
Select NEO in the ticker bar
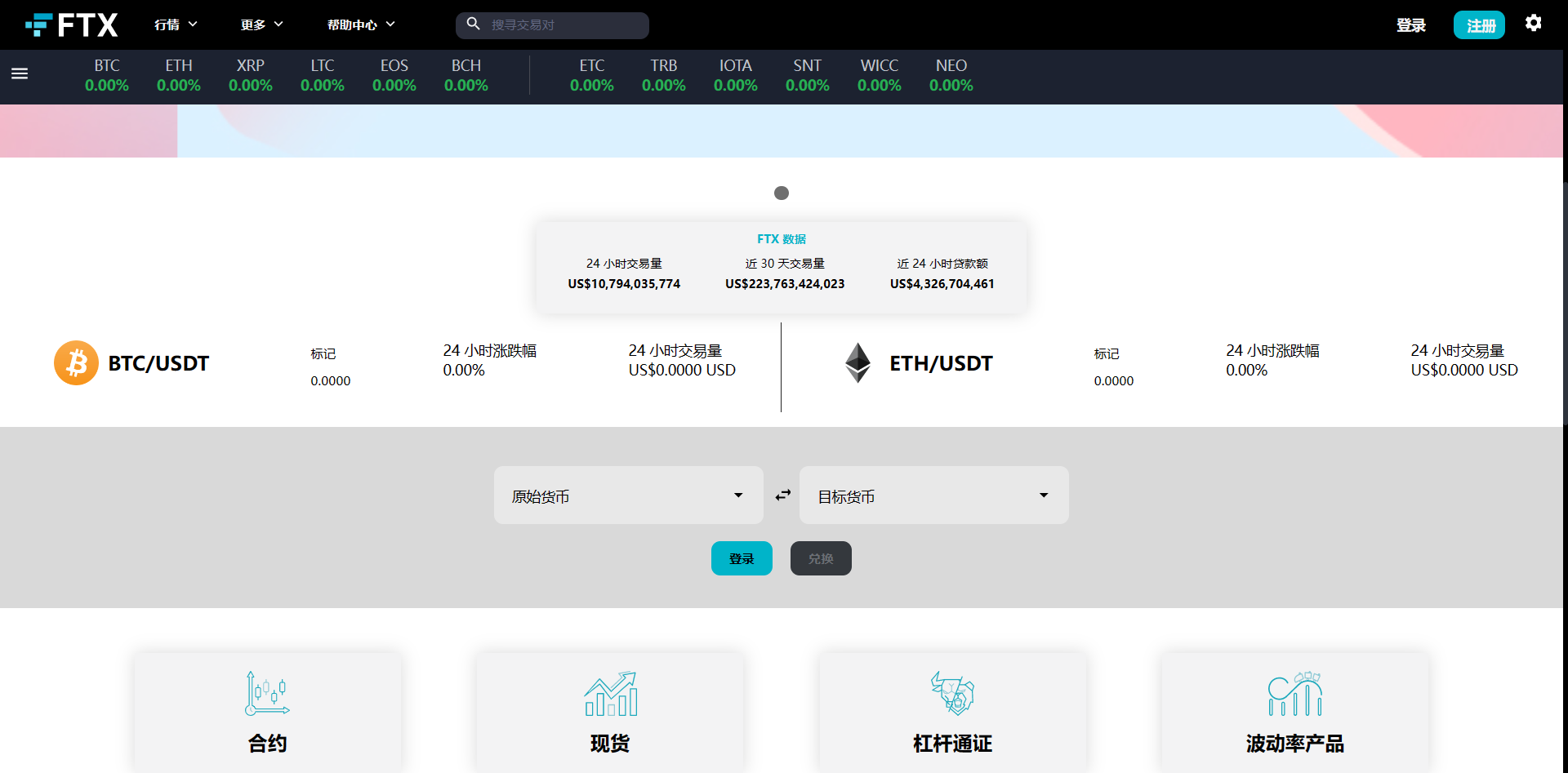(951, 75)
